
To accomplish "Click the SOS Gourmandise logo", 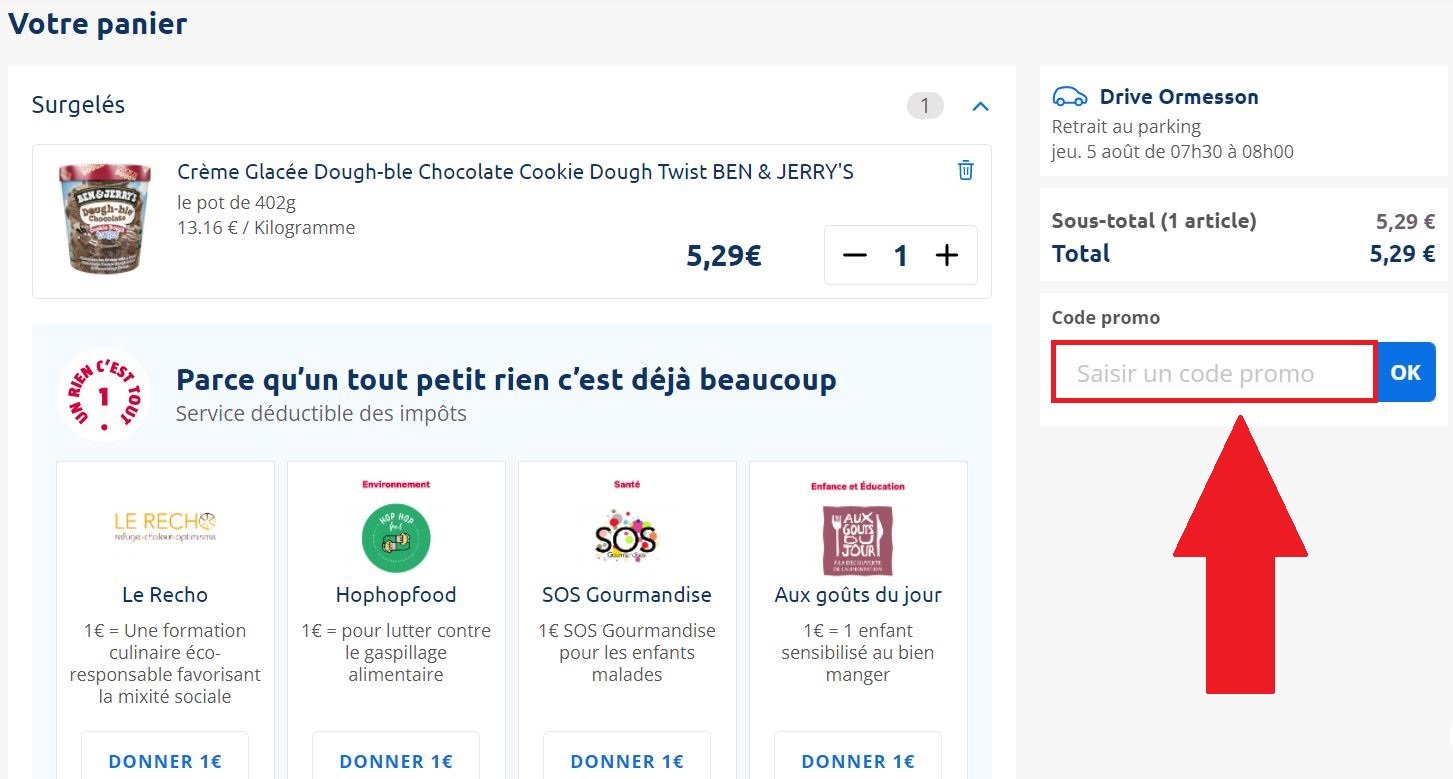I will [626, 538].
